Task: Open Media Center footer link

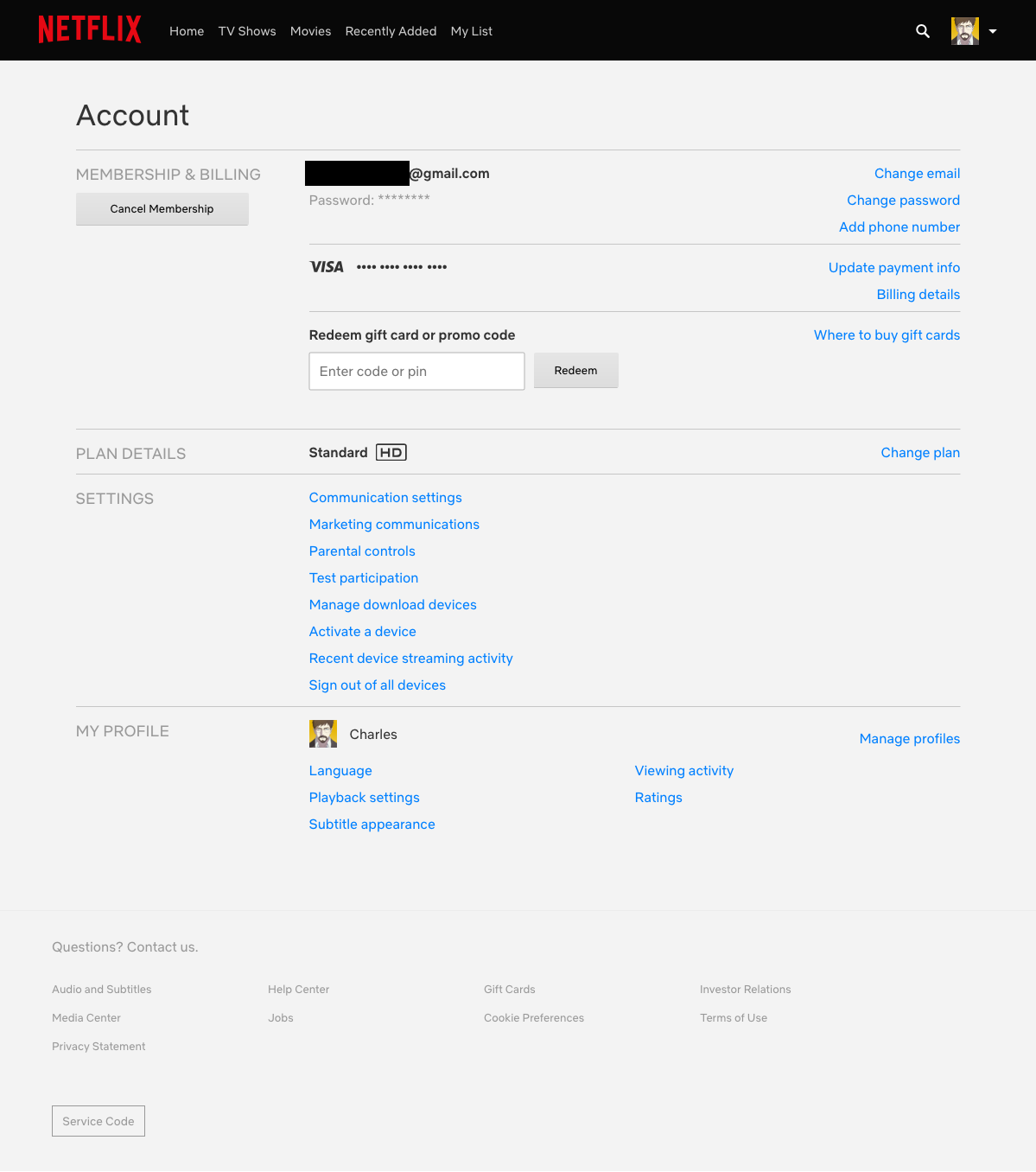Action: (86, 1018)
